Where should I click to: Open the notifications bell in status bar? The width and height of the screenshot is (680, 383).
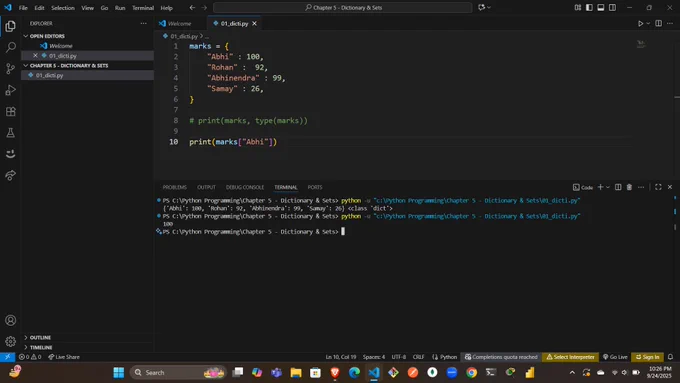point(670,357)
